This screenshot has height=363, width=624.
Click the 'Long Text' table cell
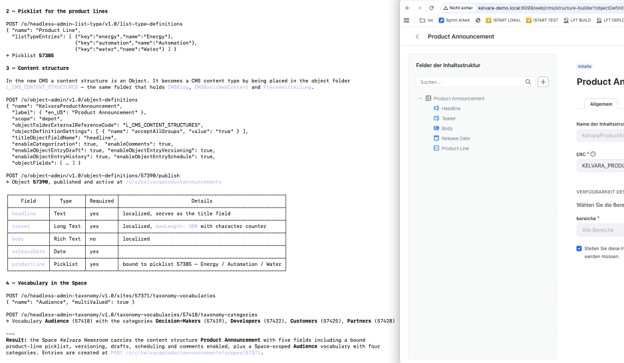(67, 226)
